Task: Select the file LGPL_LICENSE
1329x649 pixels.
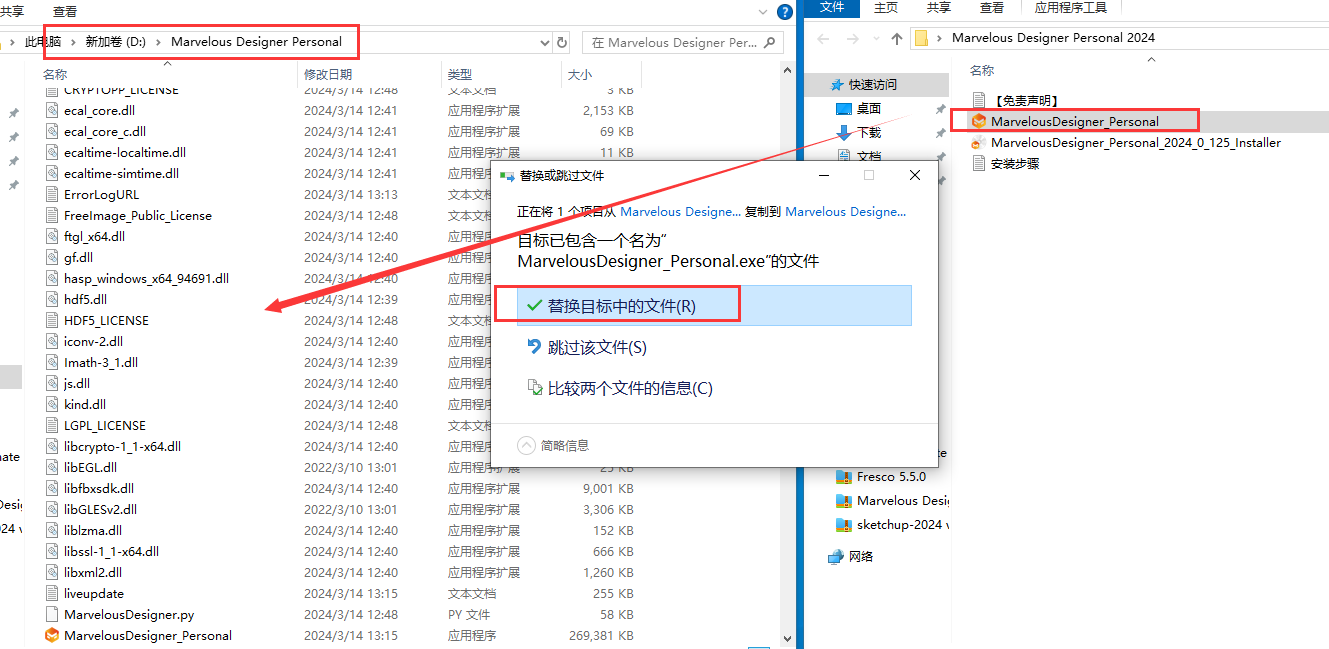Action: (x=105, y=425)
